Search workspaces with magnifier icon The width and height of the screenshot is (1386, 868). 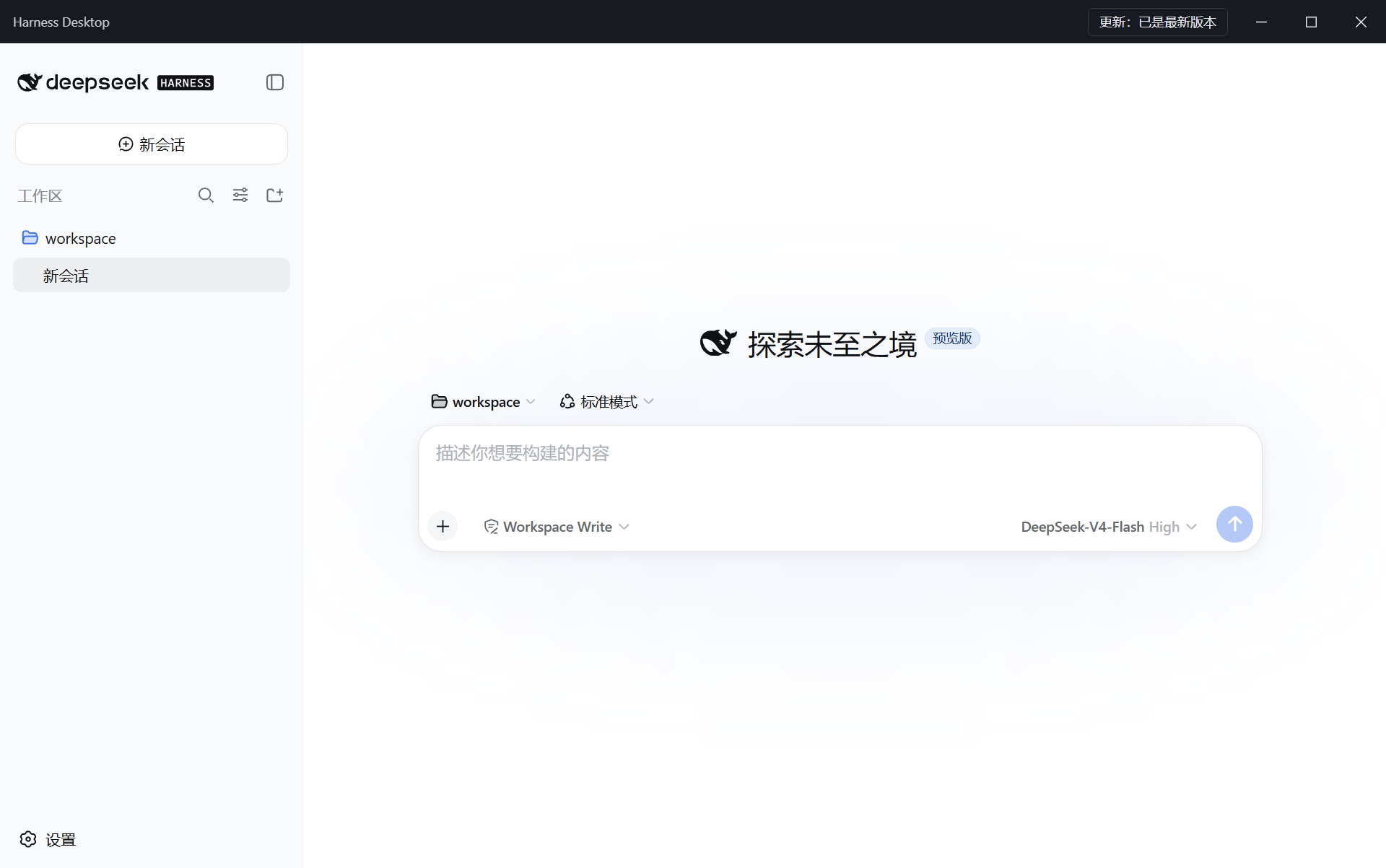point(206,196)
